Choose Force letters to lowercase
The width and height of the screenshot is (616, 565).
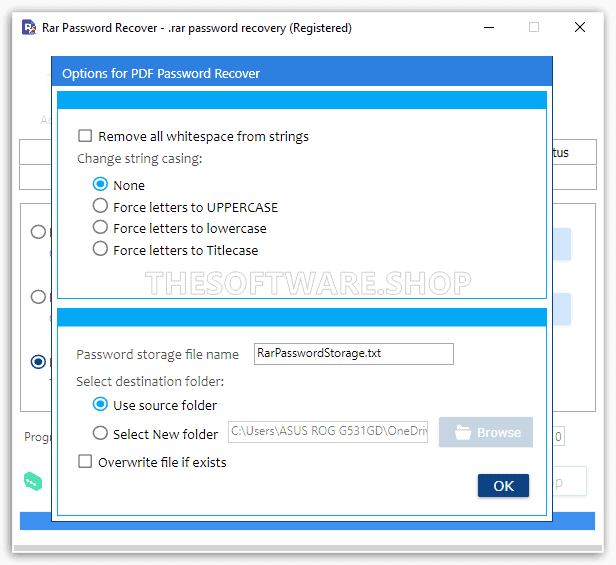pyautogui.click(x=100, y=228)
